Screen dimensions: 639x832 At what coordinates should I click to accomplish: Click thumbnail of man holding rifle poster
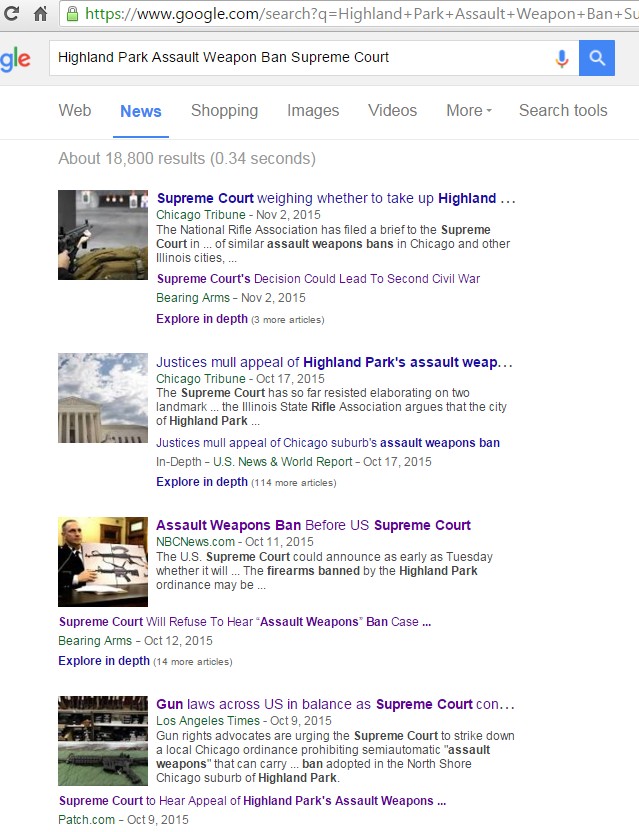(x=103, y=562)
